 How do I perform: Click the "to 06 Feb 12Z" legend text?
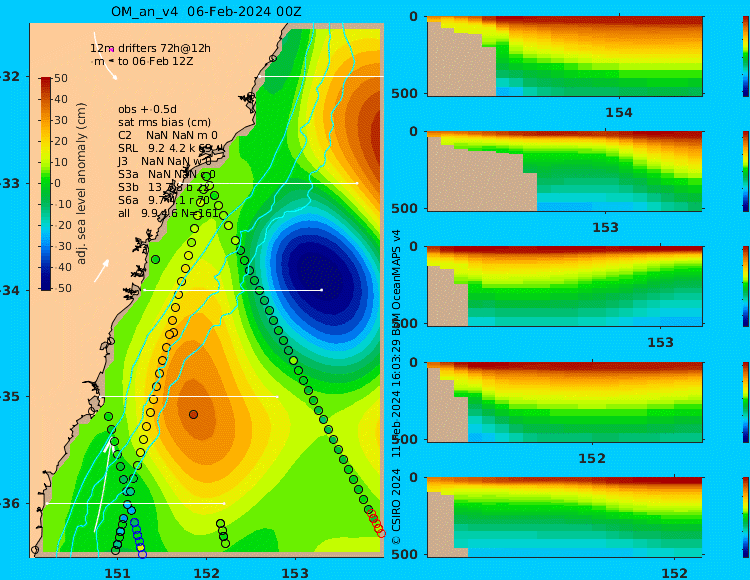[155, 61]
